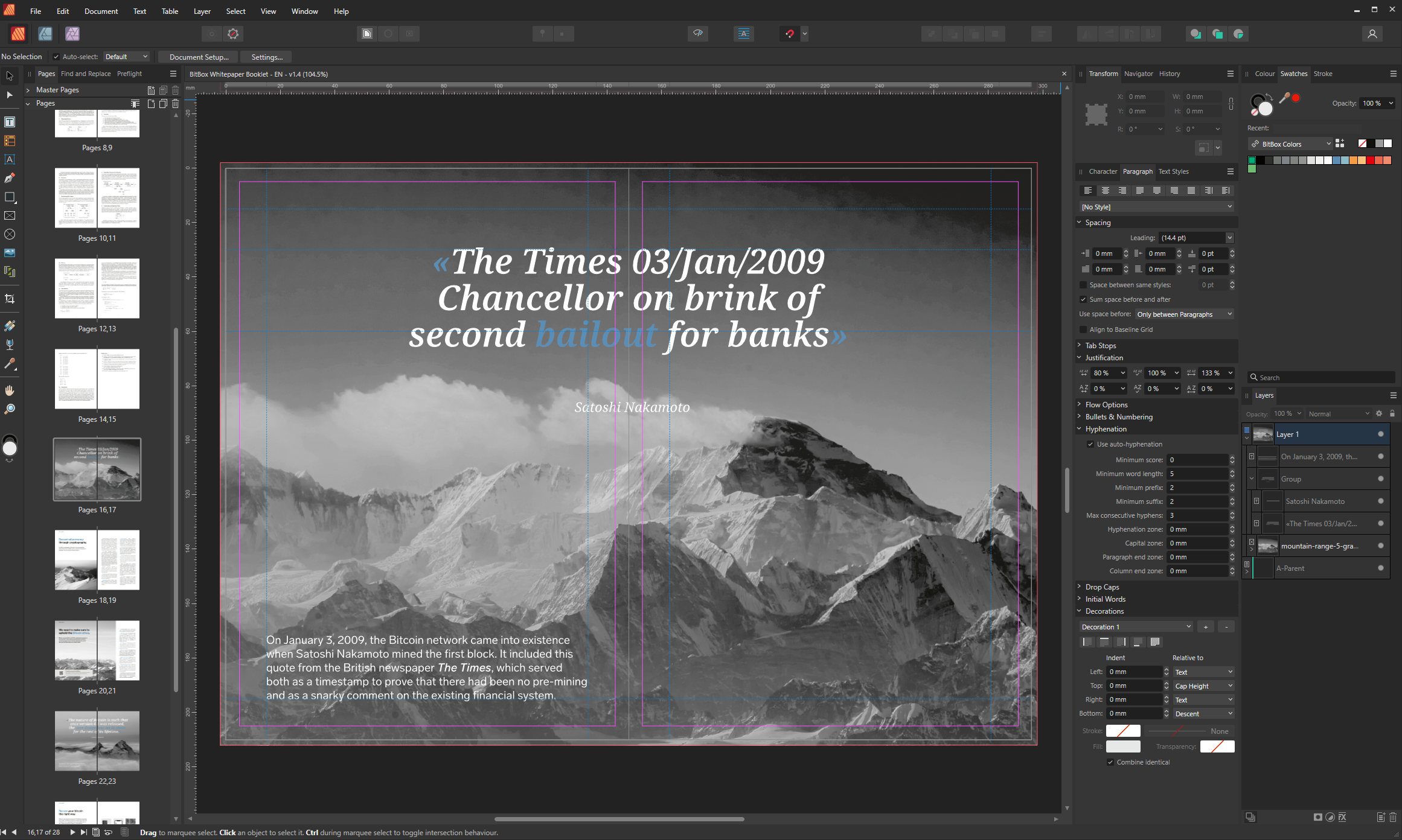Image resolution: width=1402 pixels, height=840 pixels.
Task: Switch to the Navigator tab
Action: (1138, 74)
